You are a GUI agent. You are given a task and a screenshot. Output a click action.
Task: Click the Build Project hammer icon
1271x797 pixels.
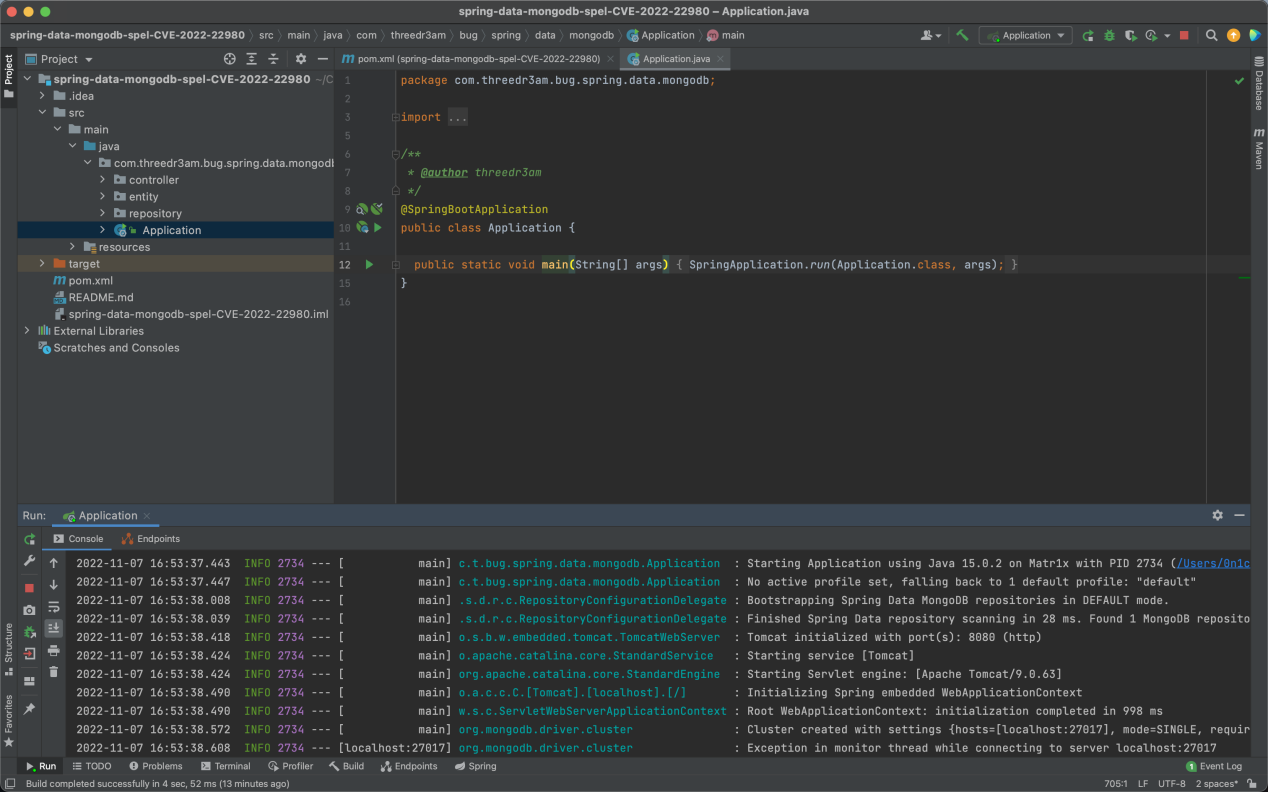[x=962, y=35]
